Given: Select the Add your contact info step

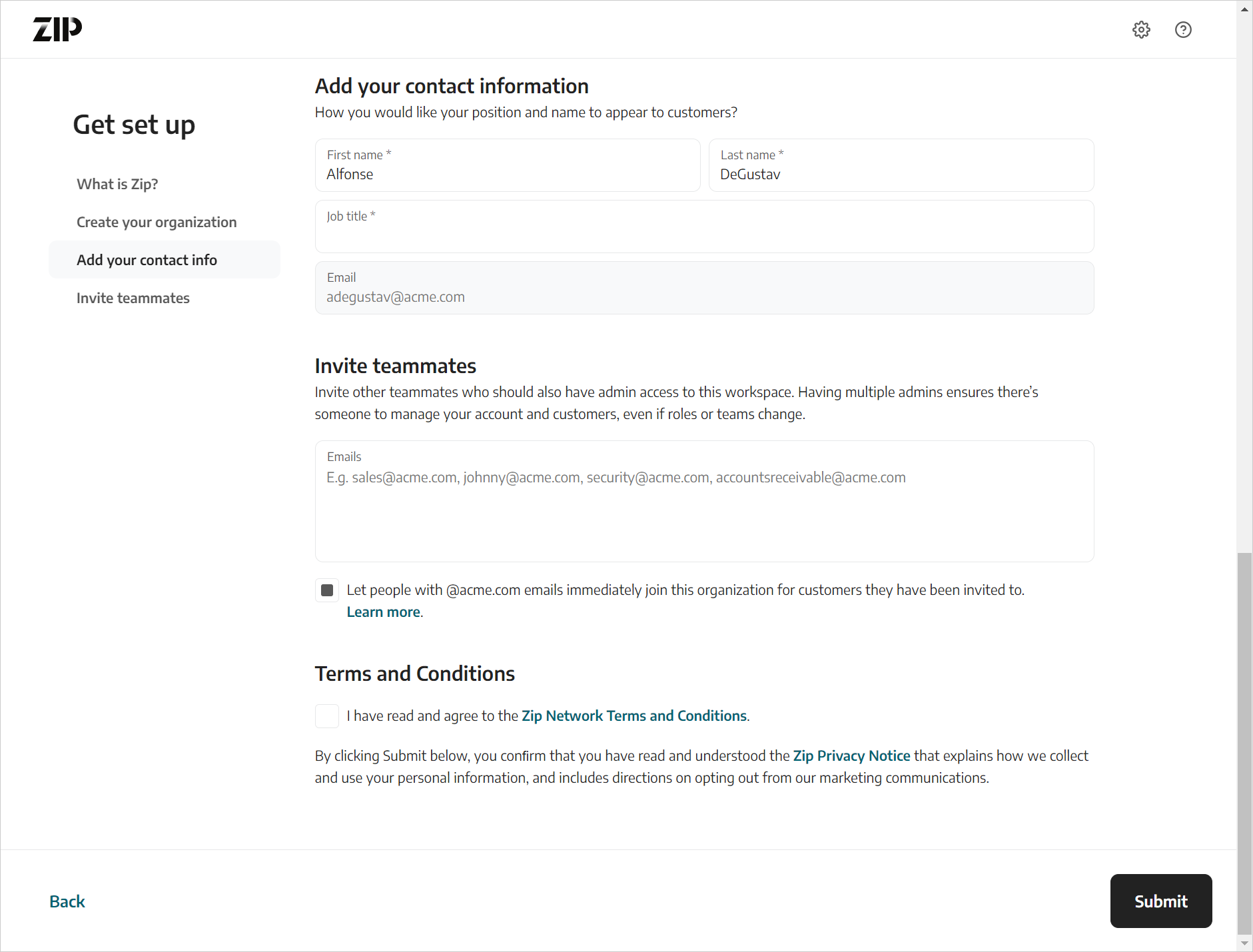Looking at the screenshot, I should [x=147, y=260].
